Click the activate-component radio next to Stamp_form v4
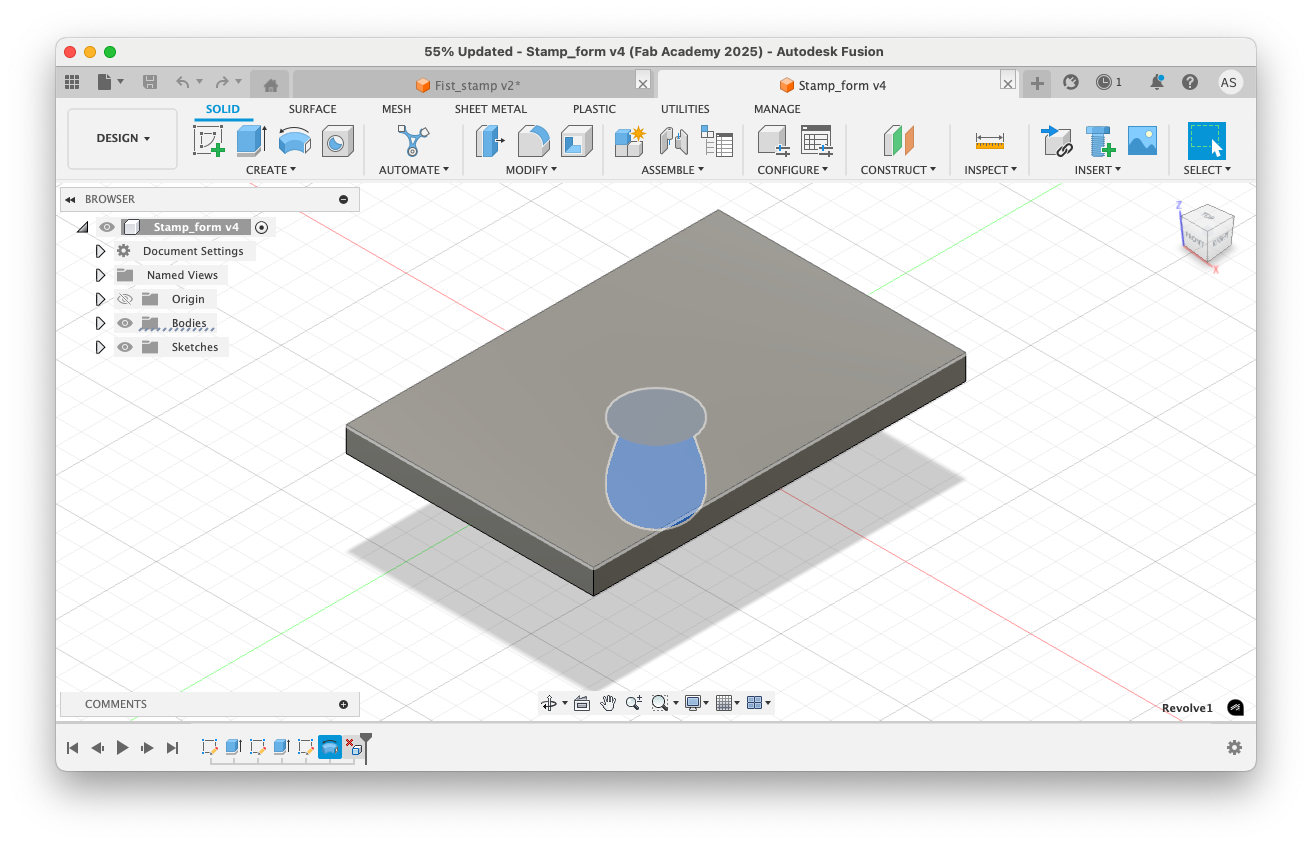This screenshot has height=845, width=1312. [x=262, y=227]
